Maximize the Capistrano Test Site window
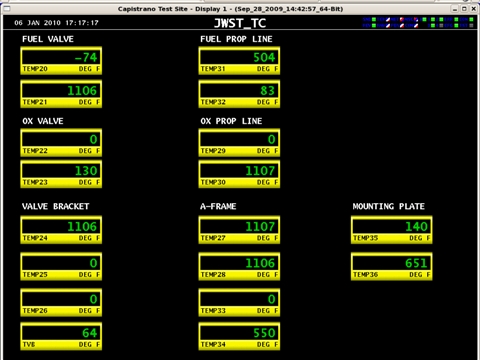 464,9
